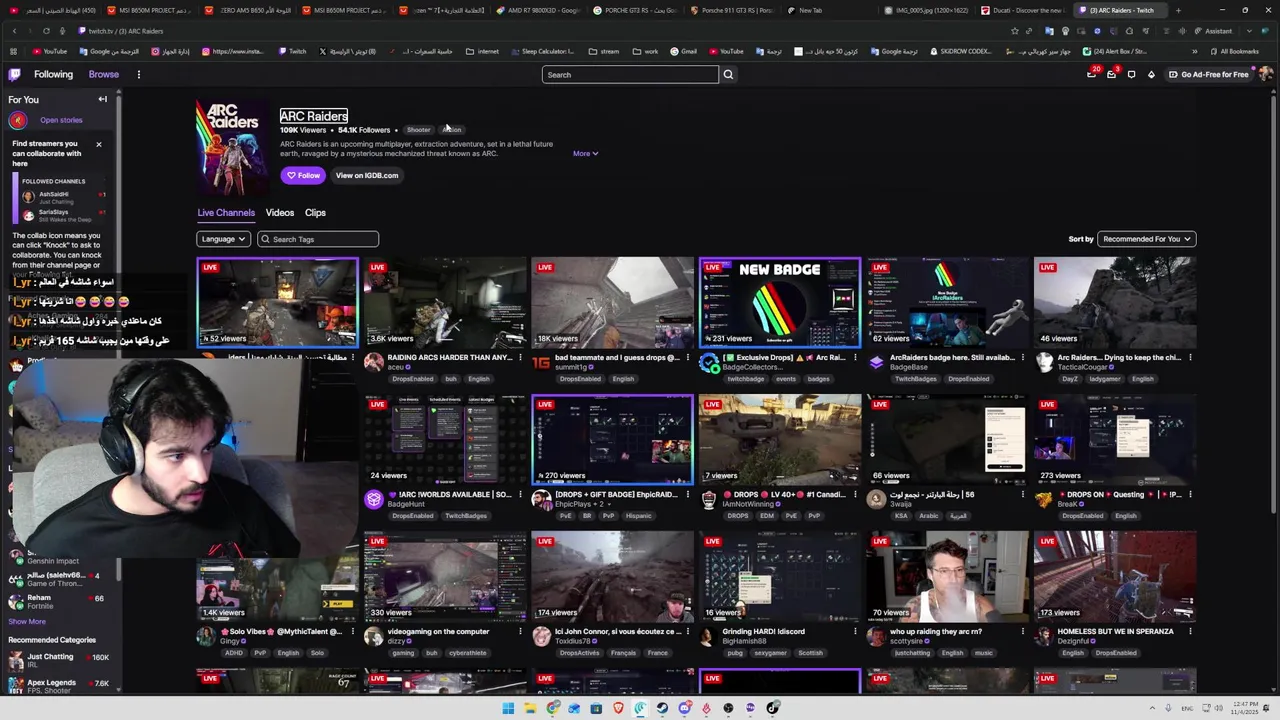Click View on IGDB.com
1280x720 pixels.
click(366, 175)
